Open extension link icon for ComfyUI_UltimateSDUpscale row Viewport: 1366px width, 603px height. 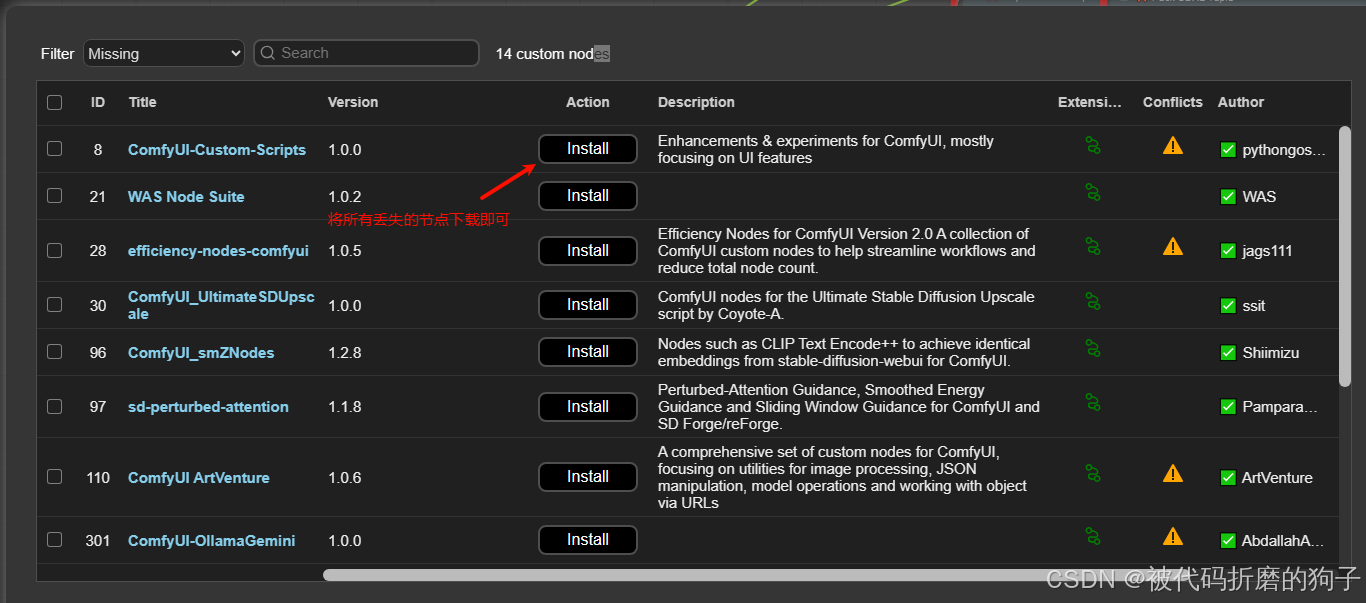(1092, 301)
